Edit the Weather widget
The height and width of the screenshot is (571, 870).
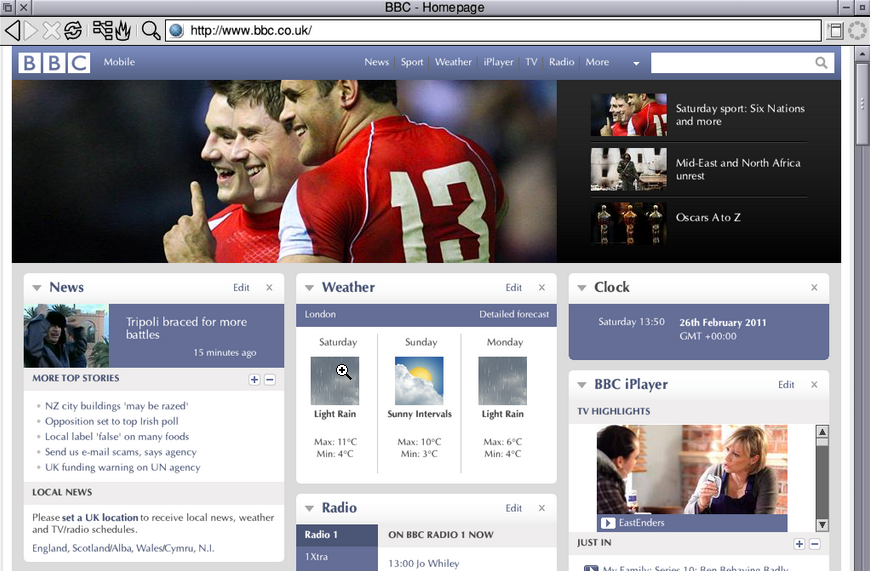click(x=514, y=287)
